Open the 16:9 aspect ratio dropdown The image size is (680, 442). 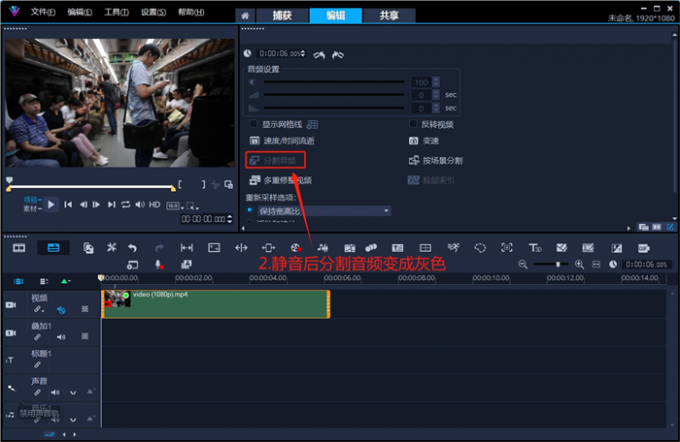click(x=175, y=206)
